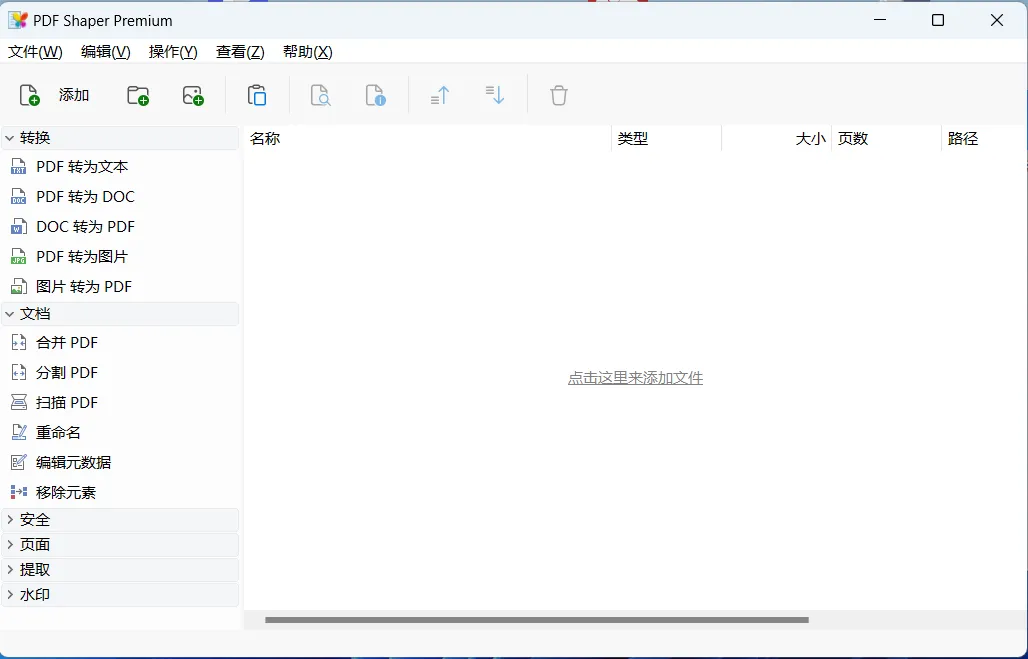Choose the 移除元素 text

tap(66, 492)
